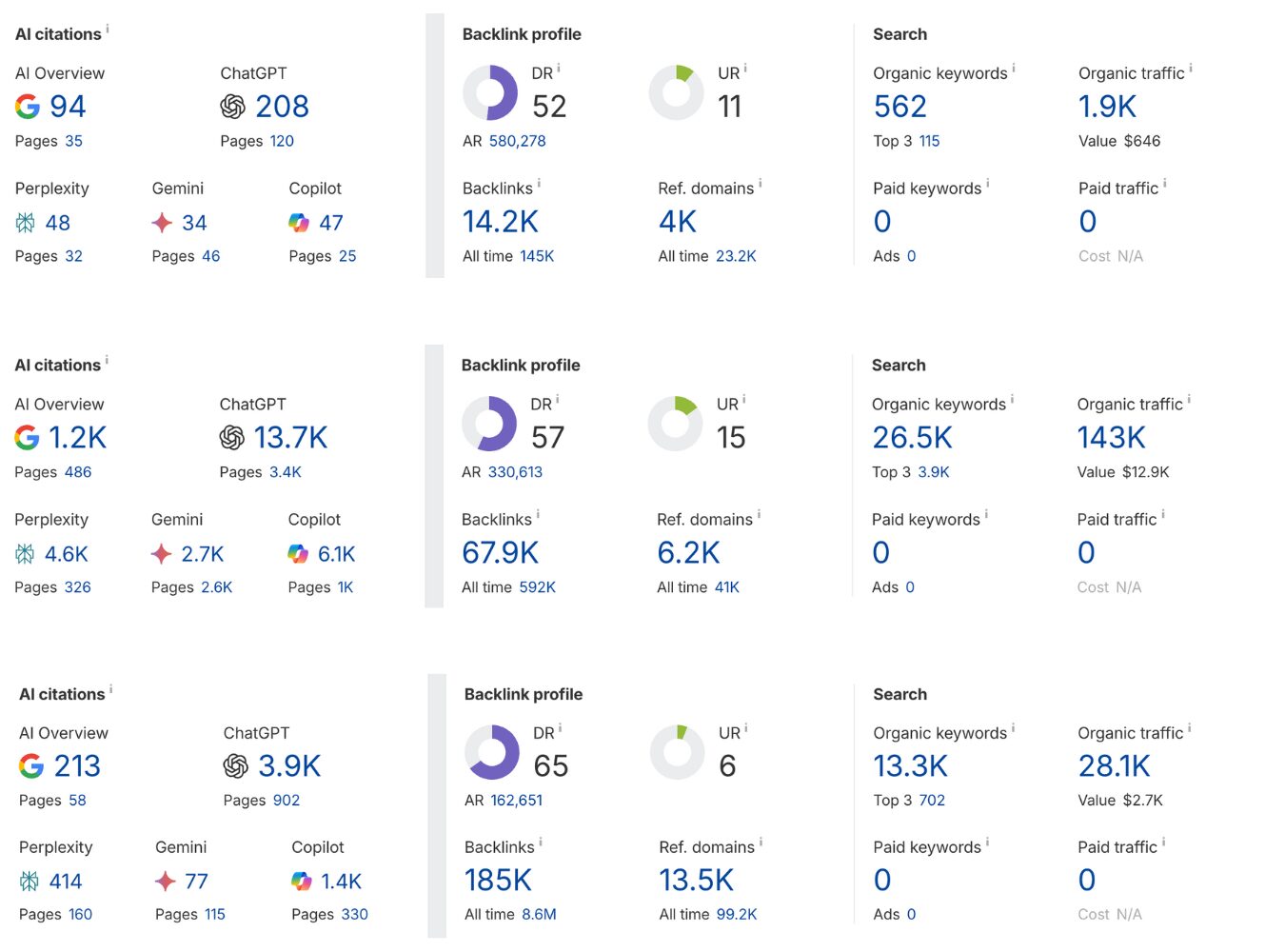Screen dimensions: 1285x952
Task: Click the Copilot icon beside 1.4K
Action: tap(302, 882)
